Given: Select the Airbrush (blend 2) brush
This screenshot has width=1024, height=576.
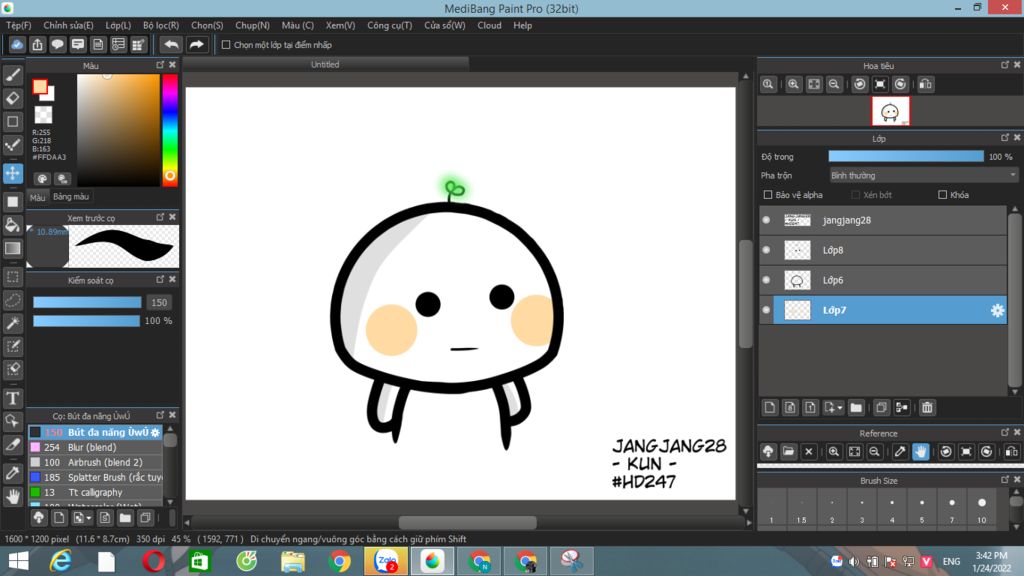Looking at the screenshot, I should pyautogui.click(x=95, y=462).
